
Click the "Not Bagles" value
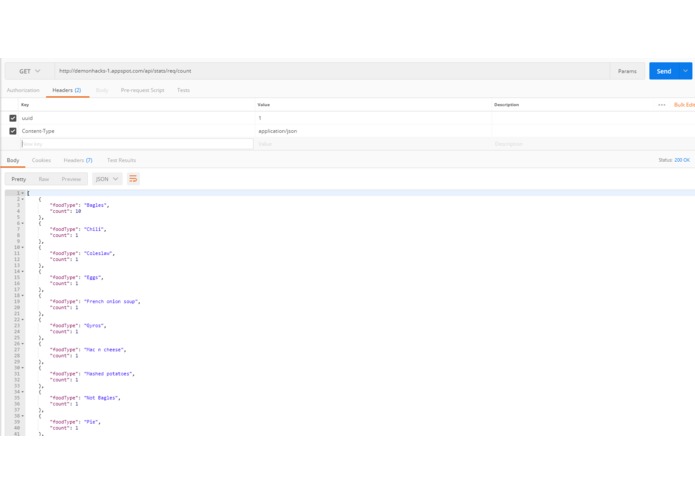pos(101,398)
